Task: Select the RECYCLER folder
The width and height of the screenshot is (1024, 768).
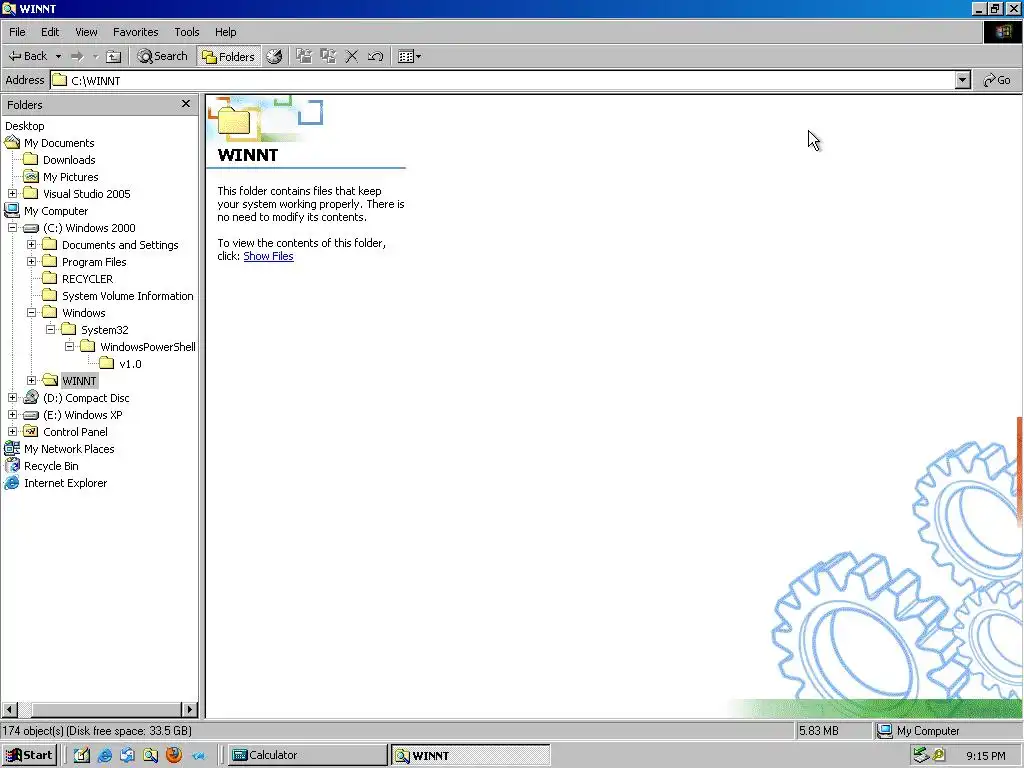Action: (x=87, y=279)
